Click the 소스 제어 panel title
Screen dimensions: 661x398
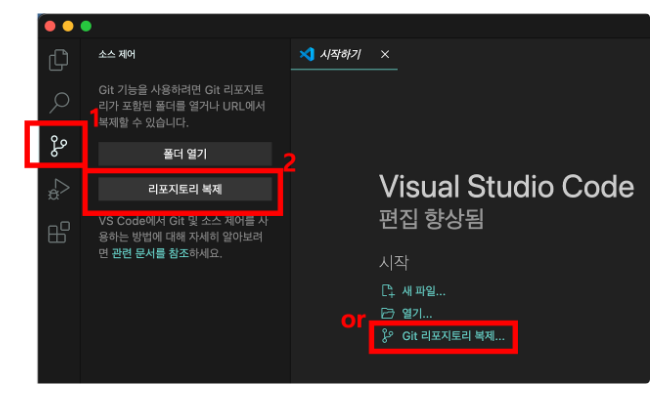[x=117, y=54]
